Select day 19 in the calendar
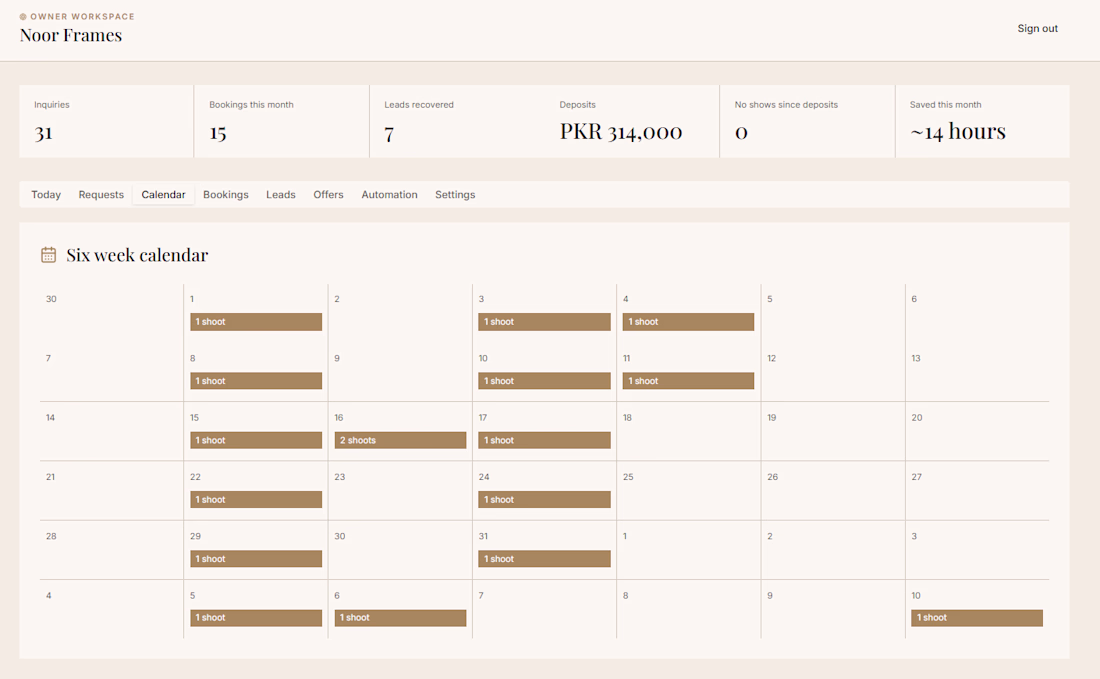The image size is (1100, 679). tap(833, 431)
